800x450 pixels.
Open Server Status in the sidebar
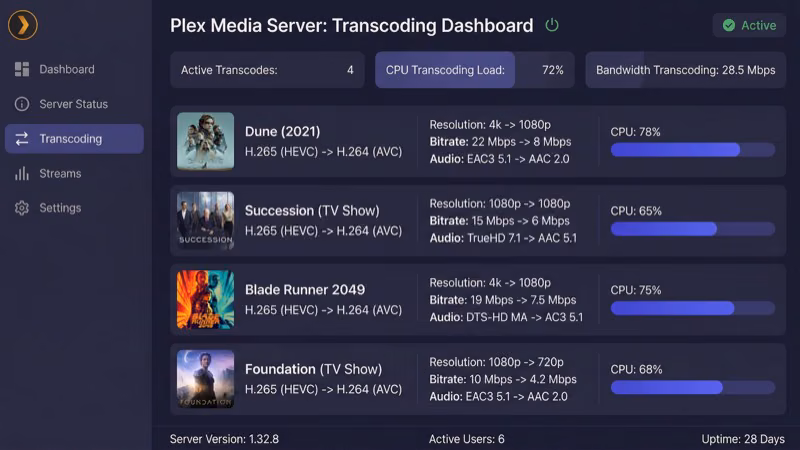pyautogui.click(x=74, y=104)
